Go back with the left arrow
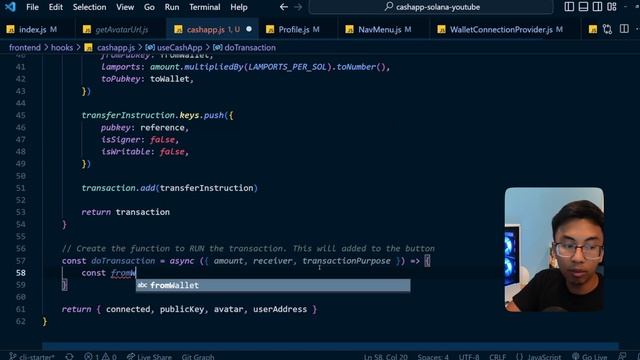 pos(284,7)
